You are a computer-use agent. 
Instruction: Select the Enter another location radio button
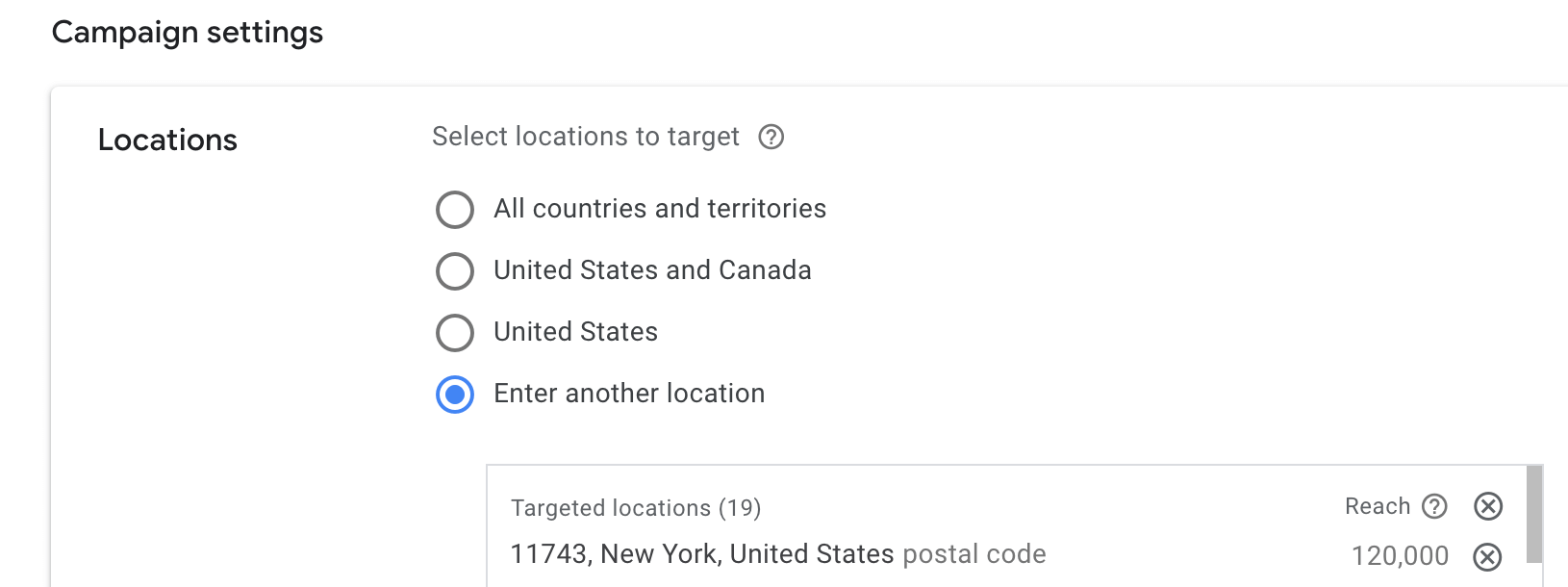455,394
